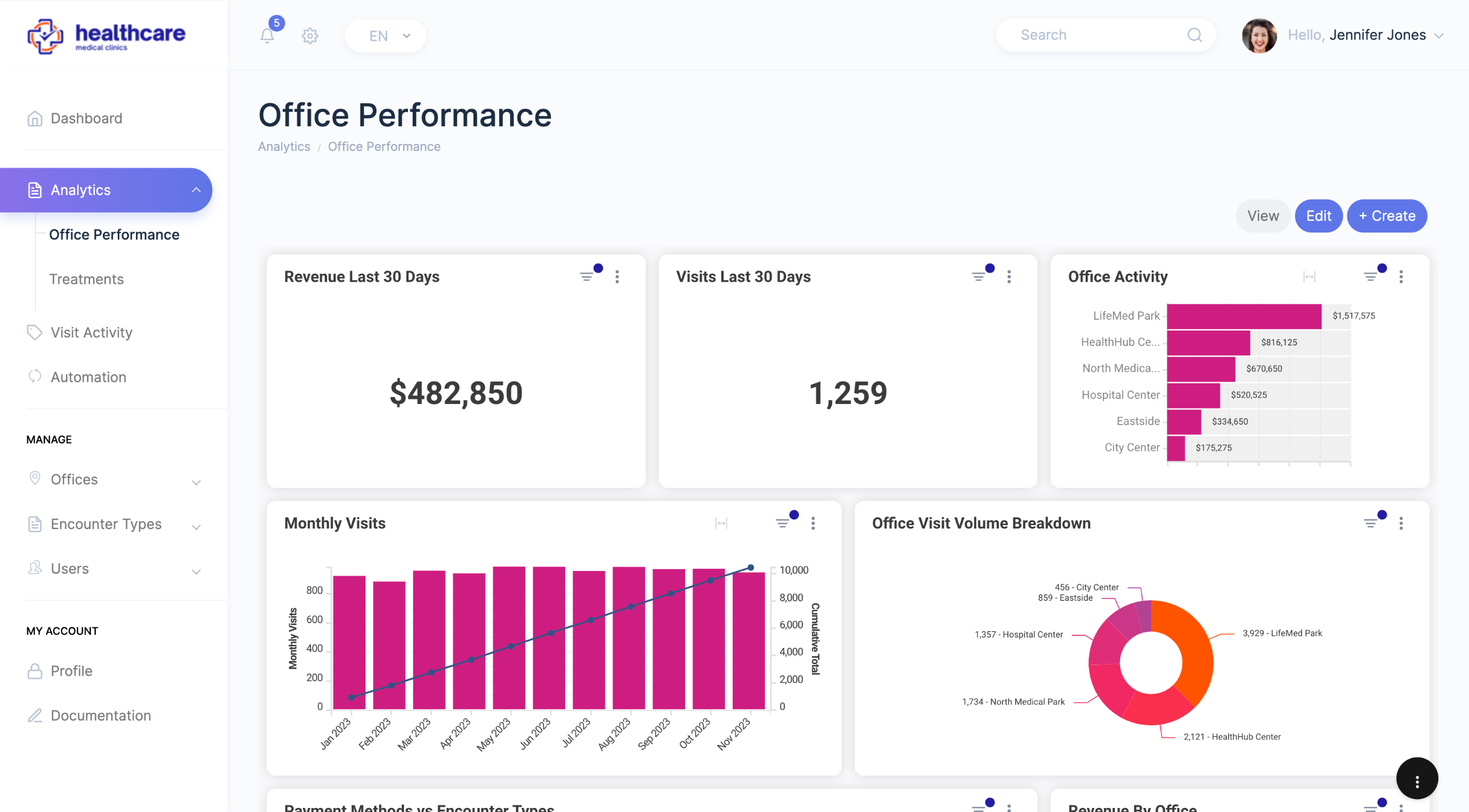
Task: Open Office Visit Volume Breakdown options menu
Action: [1401, 523]
